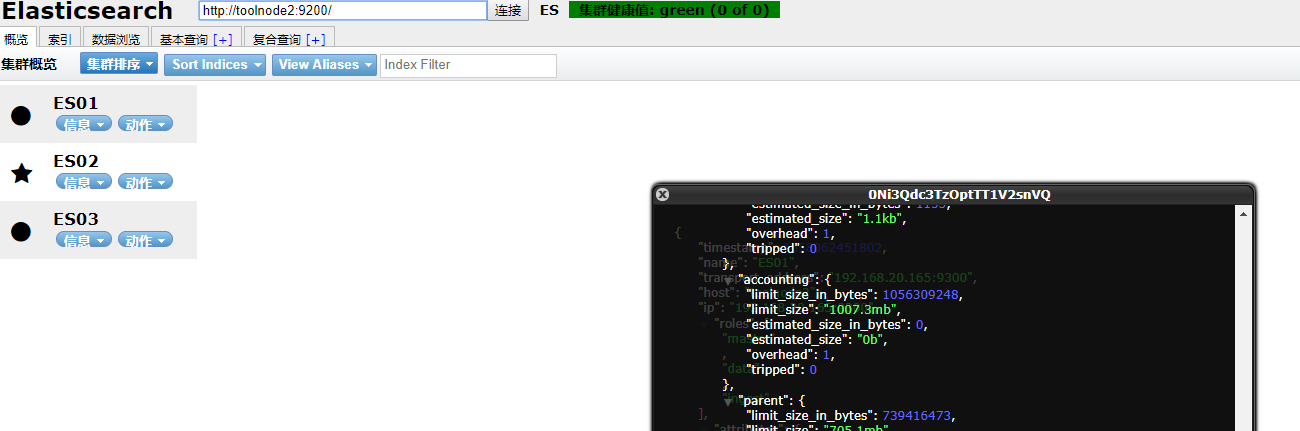Click the ES01 node name
Image resolution: width=1300 pixels, height=431 pixels.
(76, 103)
